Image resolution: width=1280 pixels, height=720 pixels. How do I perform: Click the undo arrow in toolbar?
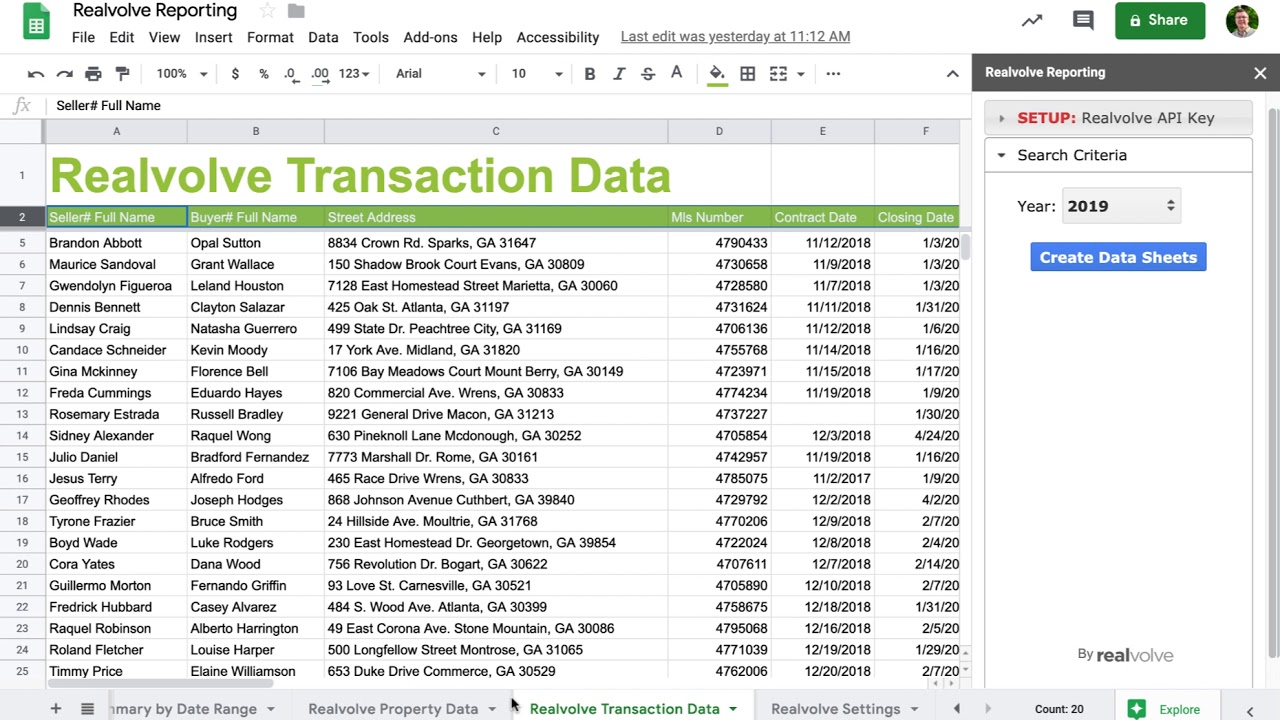[x=36, y=74]
